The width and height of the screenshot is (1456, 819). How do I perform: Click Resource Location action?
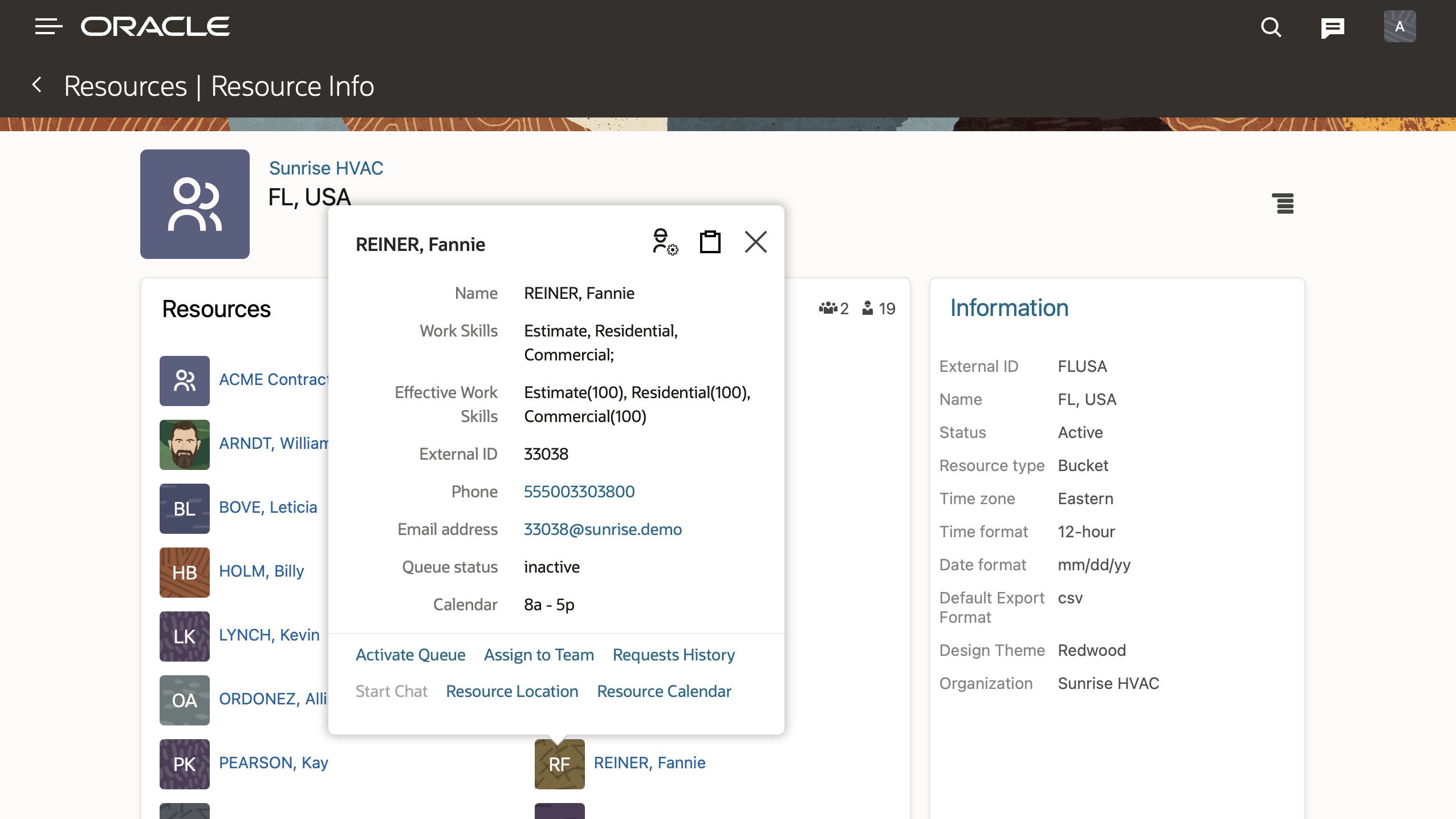point(512,691)
